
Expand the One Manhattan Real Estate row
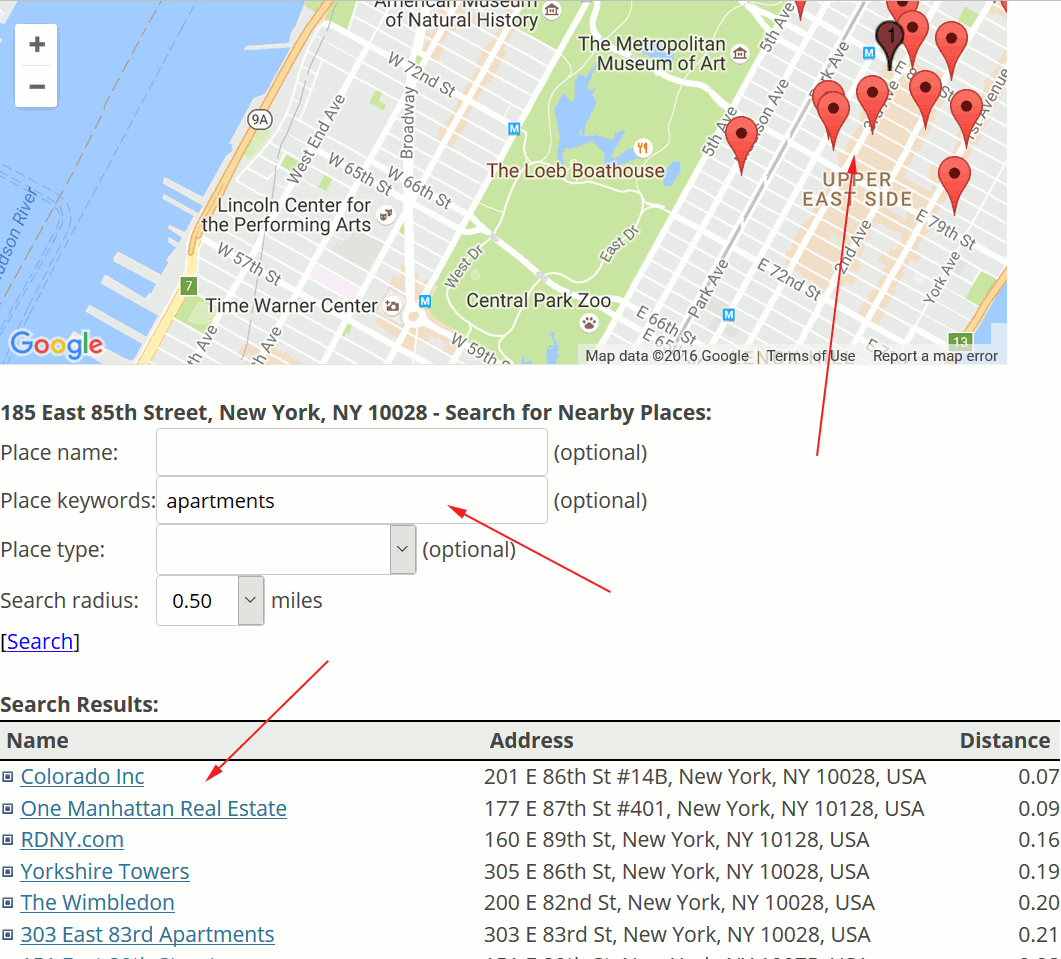point(7,808)
